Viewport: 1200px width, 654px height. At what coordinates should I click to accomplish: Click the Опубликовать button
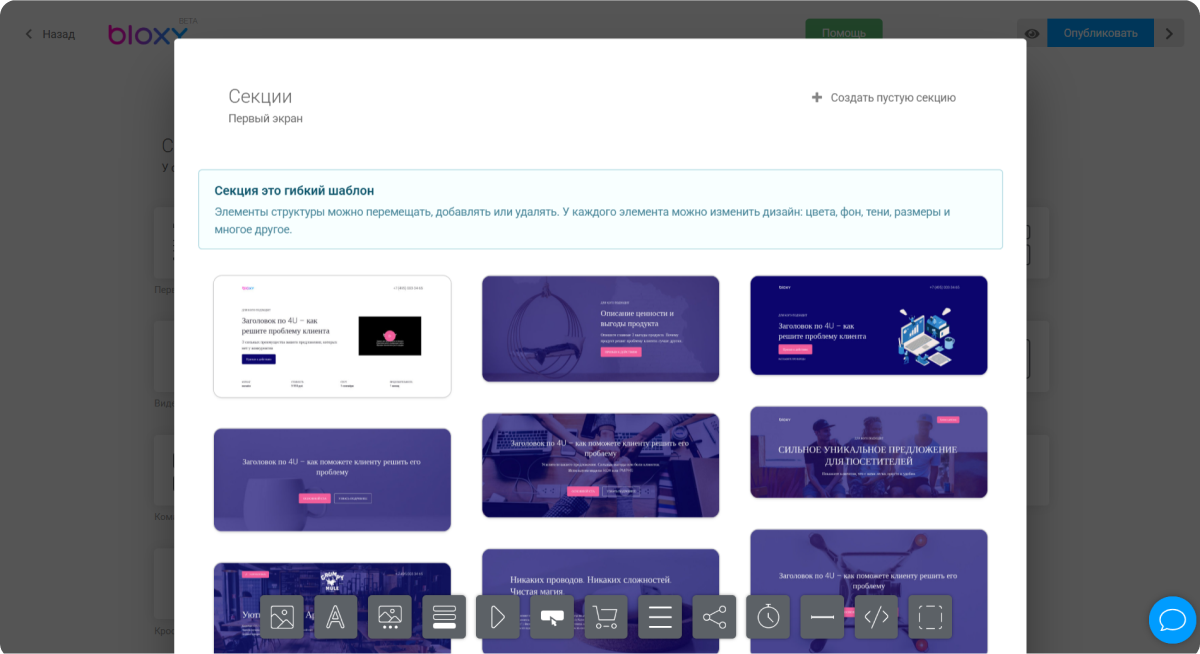[x=1100, y=33]
